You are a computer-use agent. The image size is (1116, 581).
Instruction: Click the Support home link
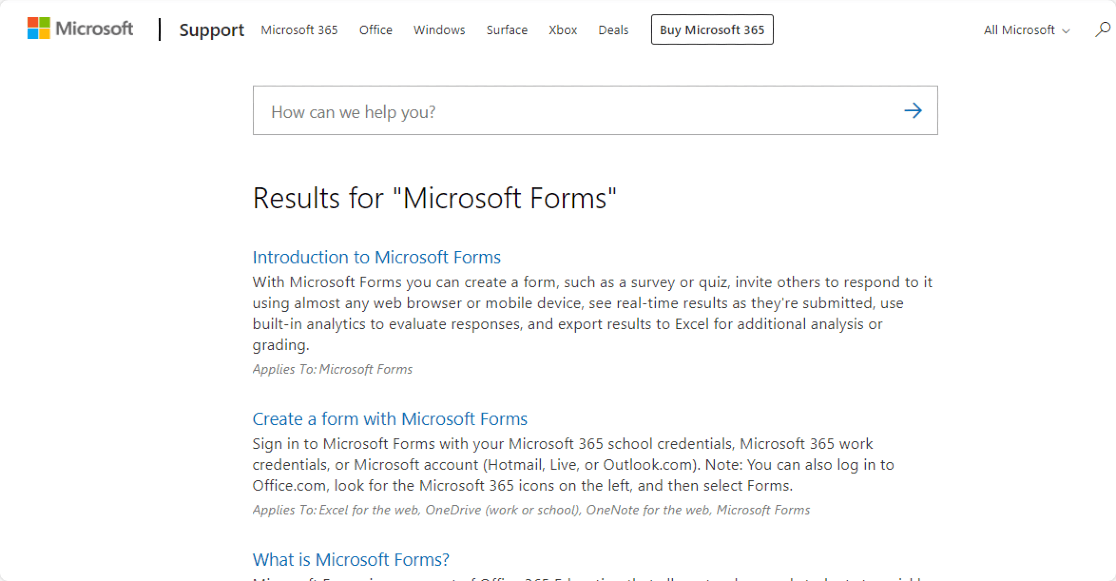click(x=211, y=30)
